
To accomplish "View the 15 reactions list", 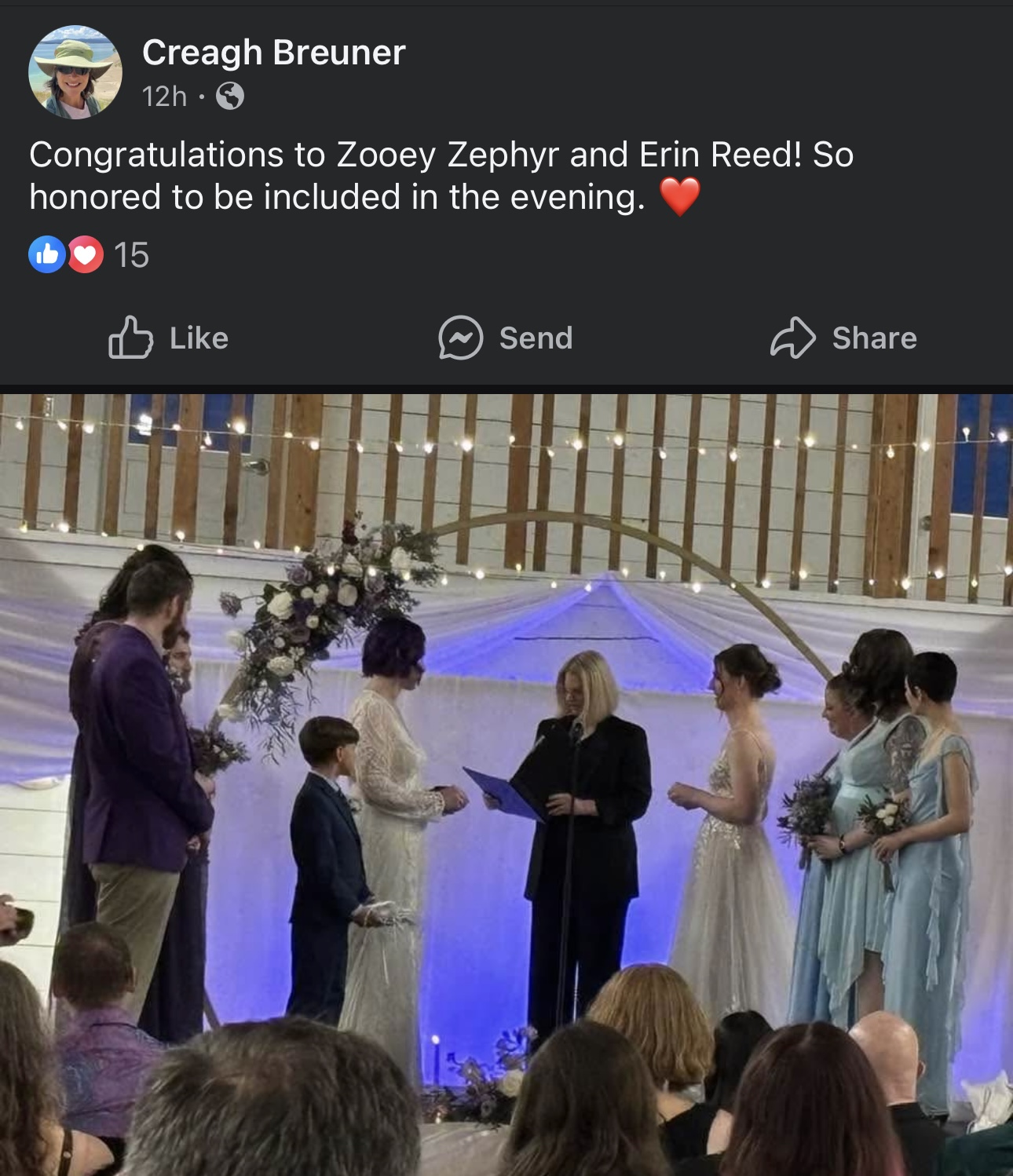I will click(x=131, y=255).
